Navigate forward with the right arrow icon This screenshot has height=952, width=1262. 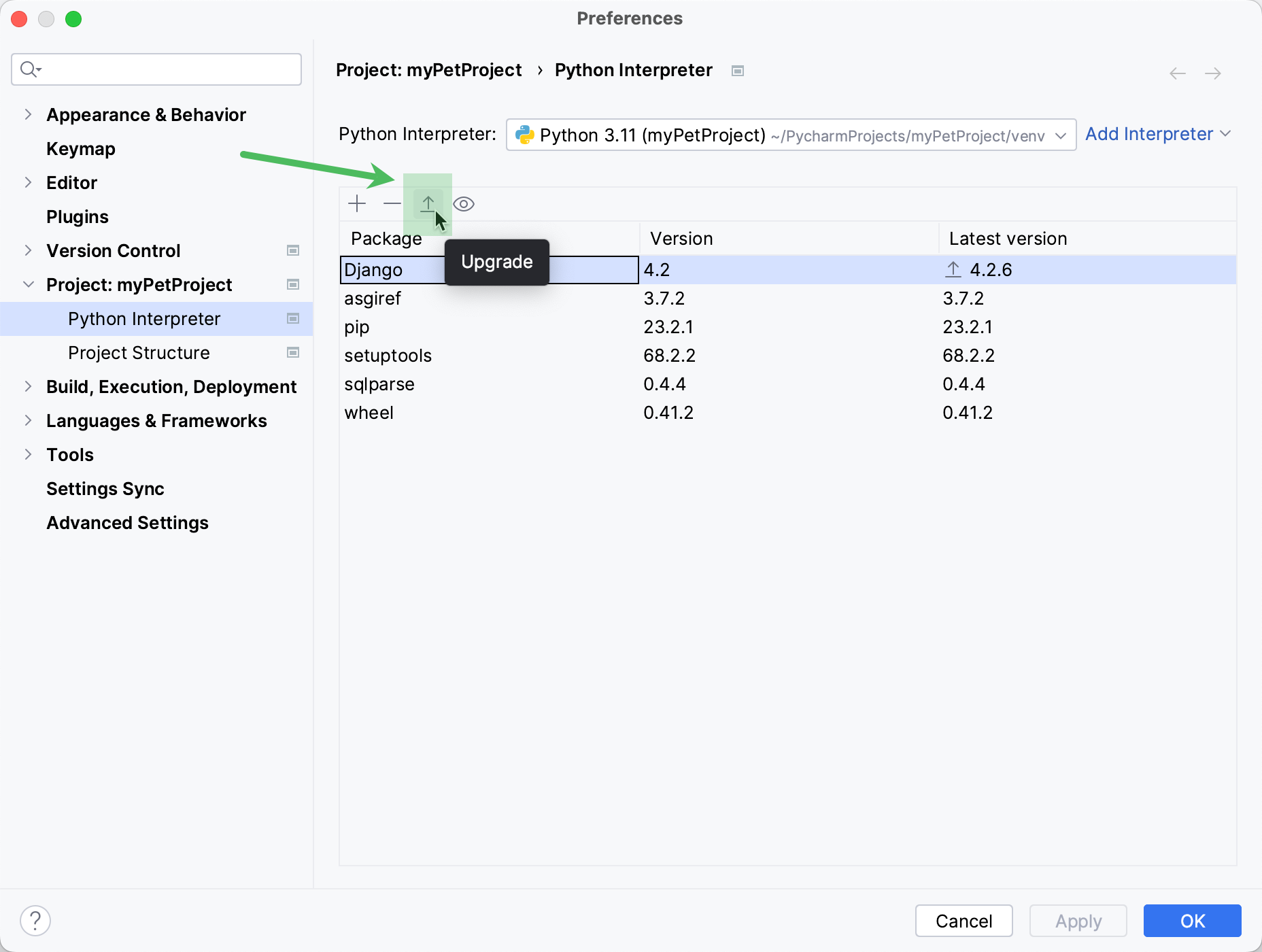coord(1213,73)
